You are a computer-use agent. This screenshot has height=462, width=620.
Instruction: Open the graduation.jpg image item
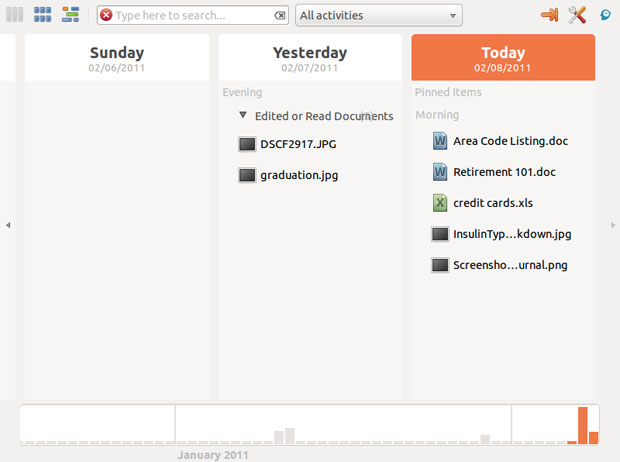(298, 175)
